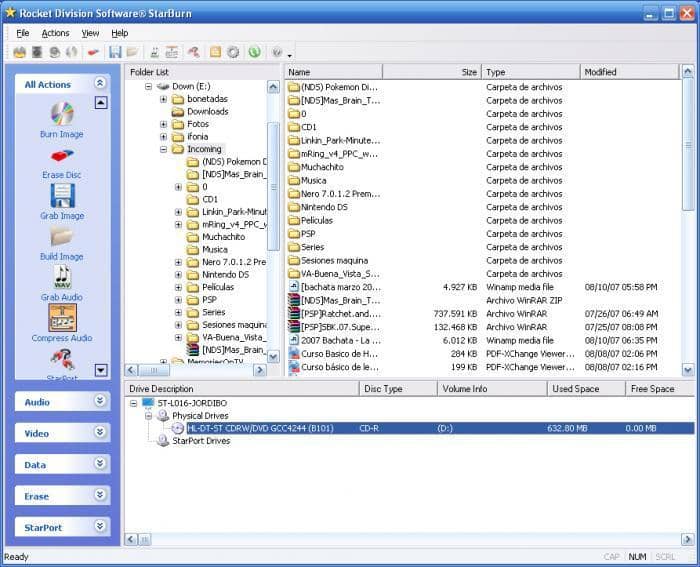Click the blue floppy save toolbar icon

(115, 52)
